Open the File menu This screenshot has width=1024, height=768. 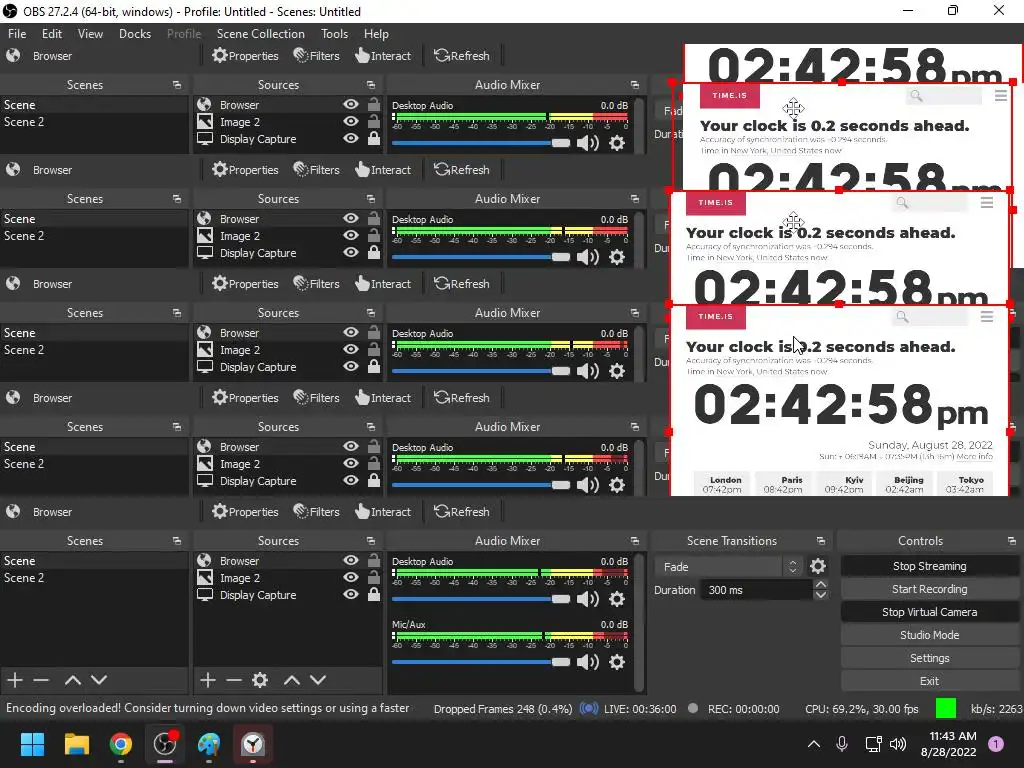pyautogui.click(x=17, y=34)
